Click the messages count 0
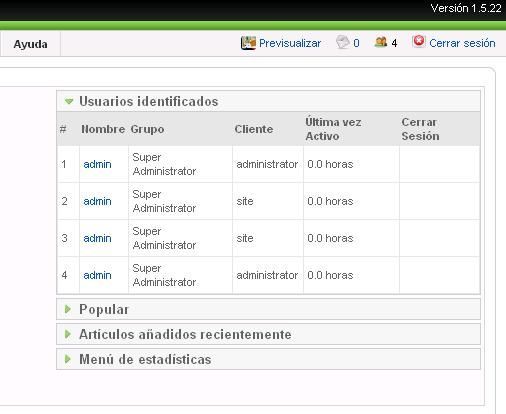506x414 pixels. tap(356, 43)
